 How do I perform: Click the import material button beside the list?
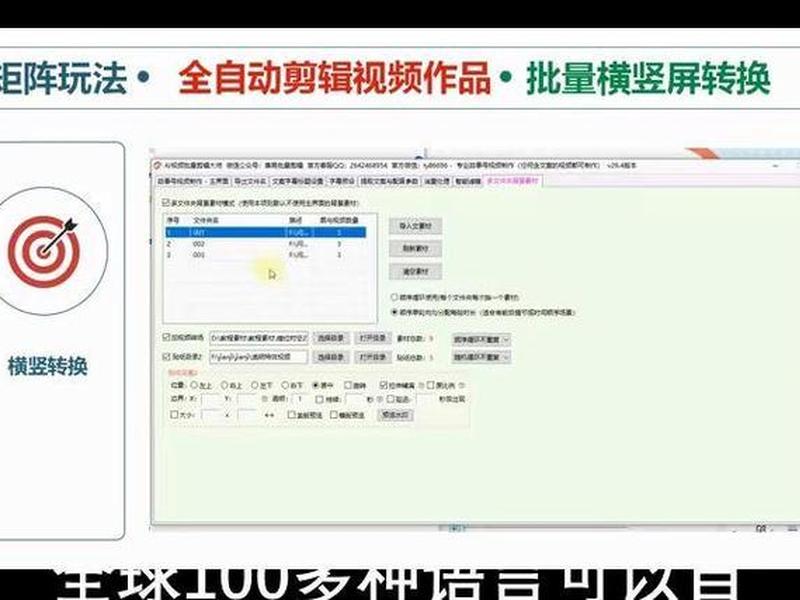tap(415, 226)
